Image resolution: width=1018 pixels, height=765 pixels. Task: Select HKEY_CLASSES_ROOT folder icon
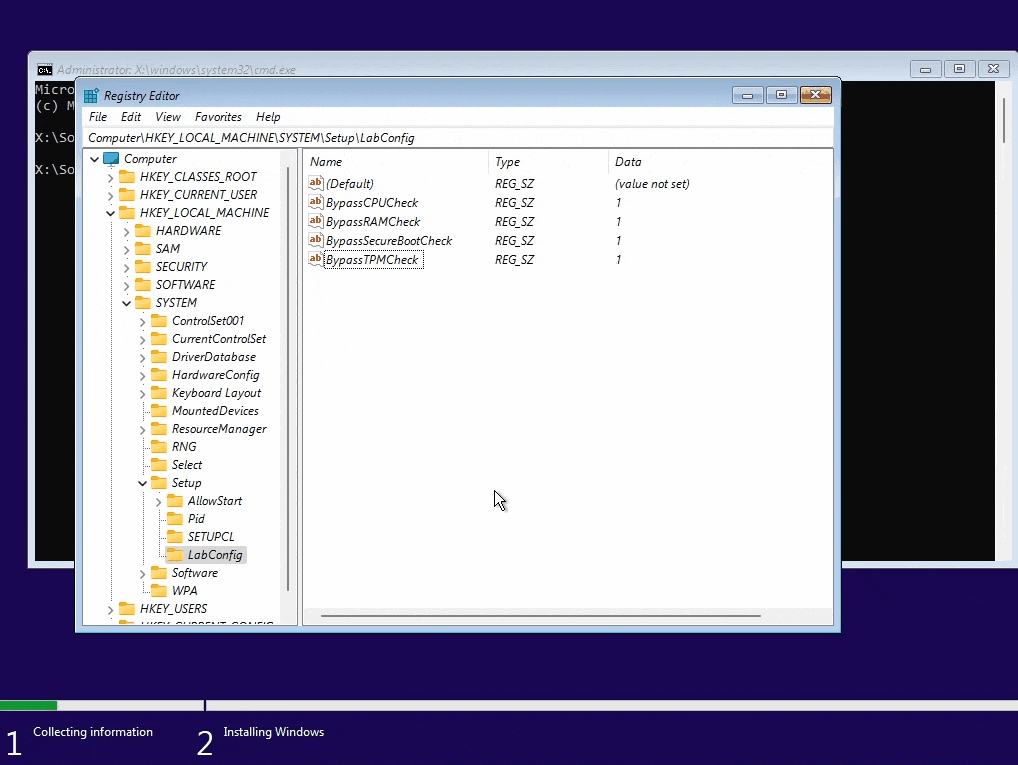coord(127,177)
